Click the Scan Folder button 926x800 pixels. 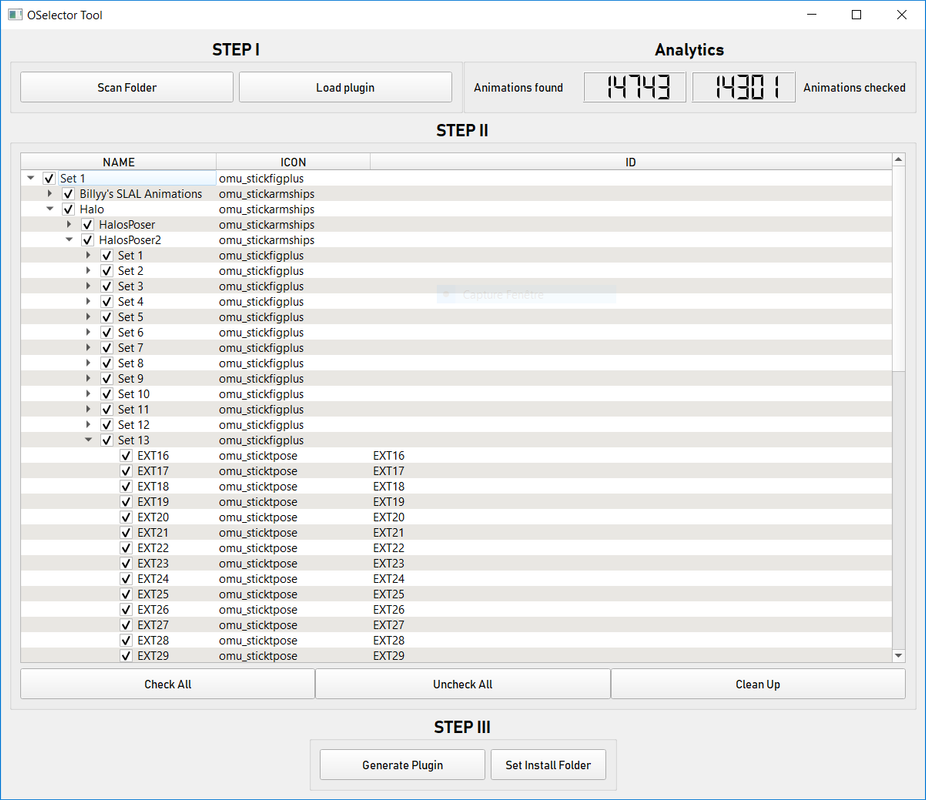point(126,87)
